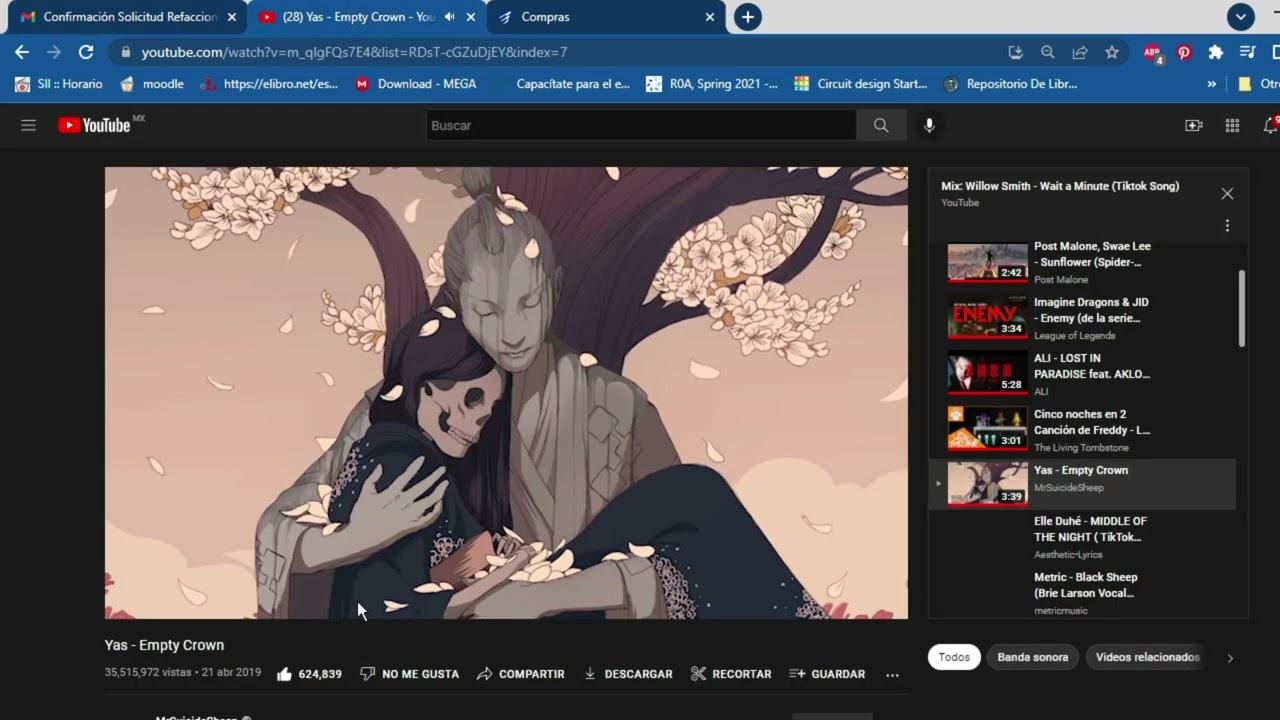The height and width of the screenshot is (720, 1280).
Task: Select the Banda sonora filter chip
Action: [1032, 657]
